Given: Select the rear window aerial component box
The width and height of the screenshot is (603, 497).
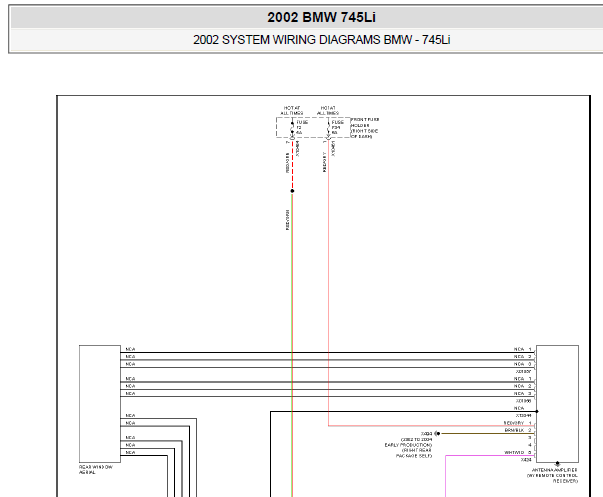Looking at the screenshot, I should [100, 404].
